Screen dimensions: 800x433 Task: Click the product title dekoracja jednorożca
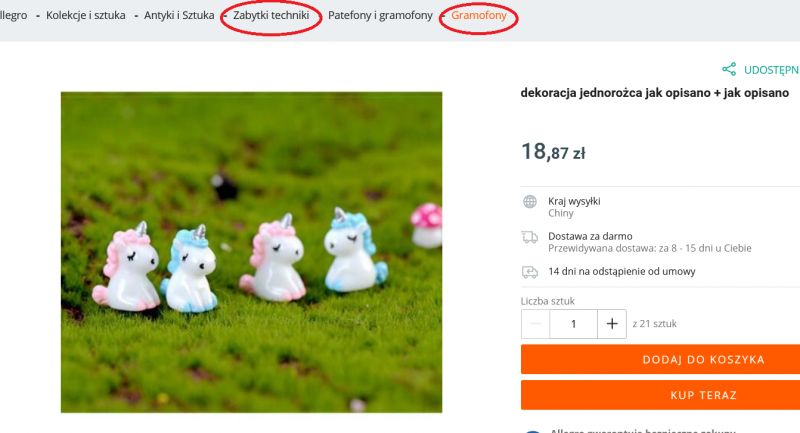[x=655, y=93]
